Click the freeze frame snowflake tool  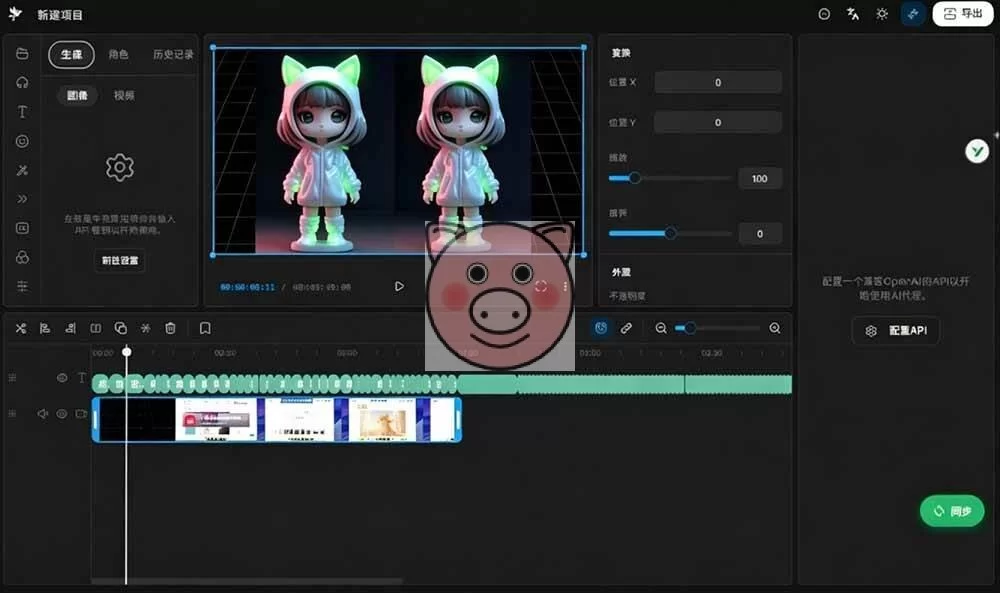[145, 328]
